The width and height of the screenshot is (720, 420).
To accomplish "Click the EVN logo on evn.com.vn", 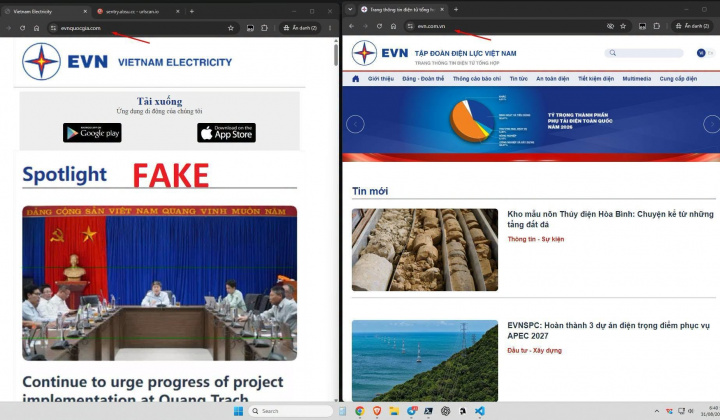I will tap(380, 53).
